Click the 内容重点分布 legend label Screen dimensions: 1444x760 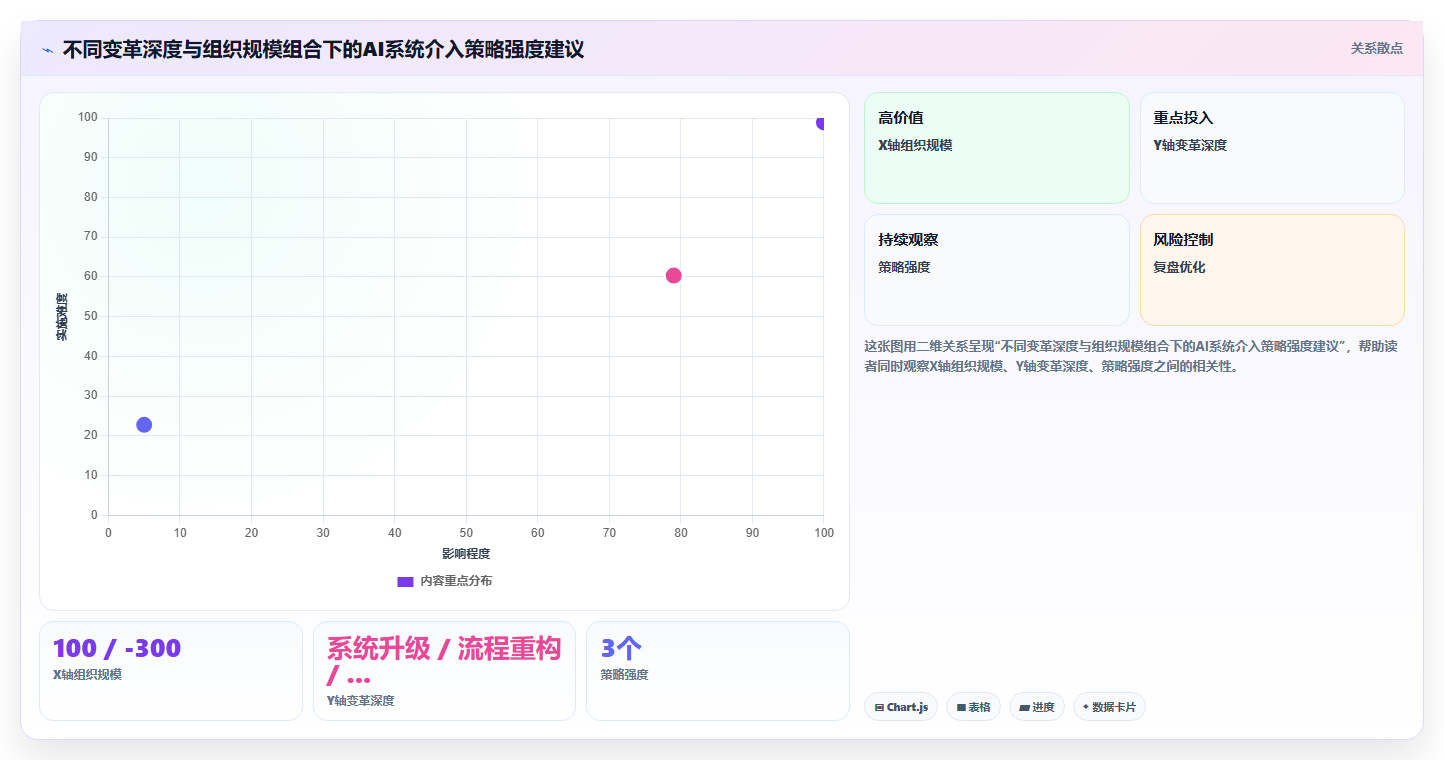pos(456,581)
